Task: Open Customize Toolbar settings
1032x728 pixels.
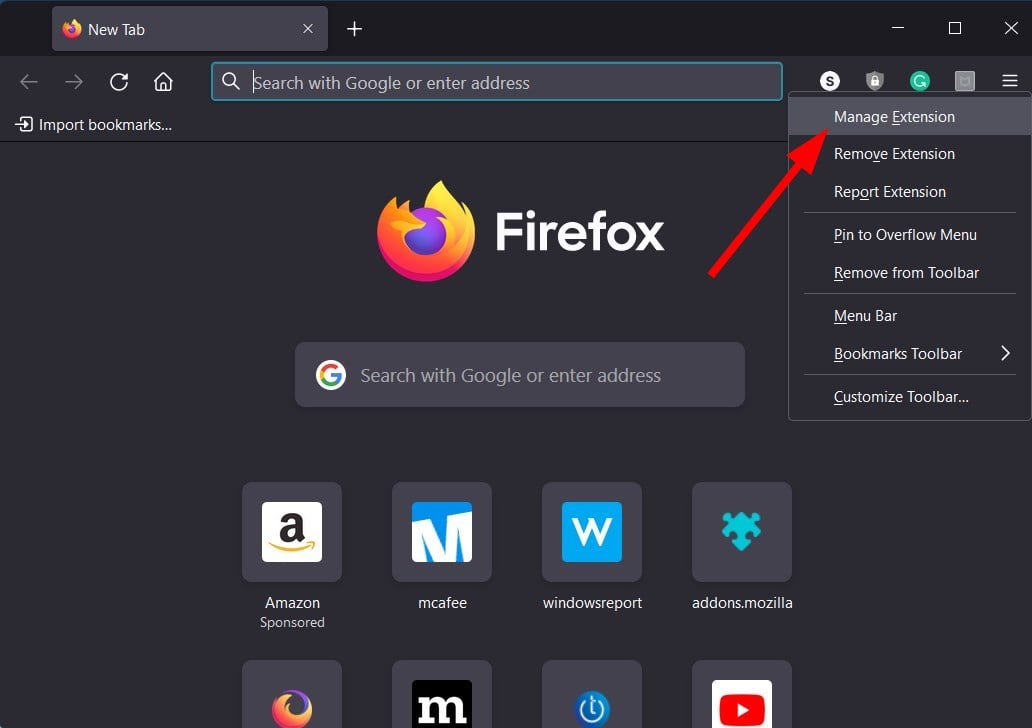Action: pyautogui.click(x=910, y=397)
